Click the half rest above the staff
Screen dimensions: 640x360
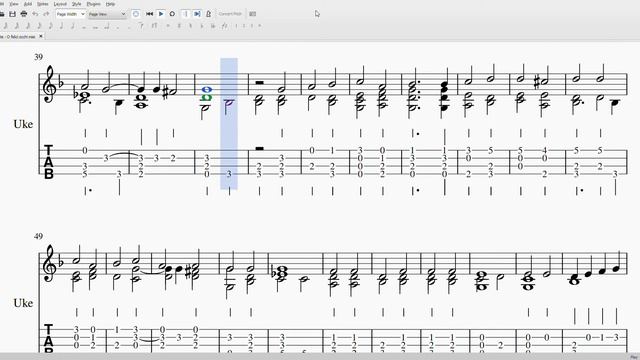(x=259, y=82)
